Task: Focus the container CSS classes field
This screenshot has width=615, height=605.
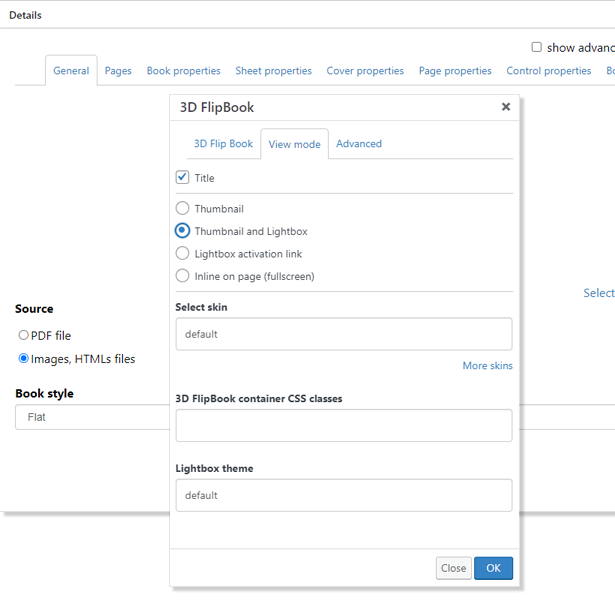Action: click(343, 426)
